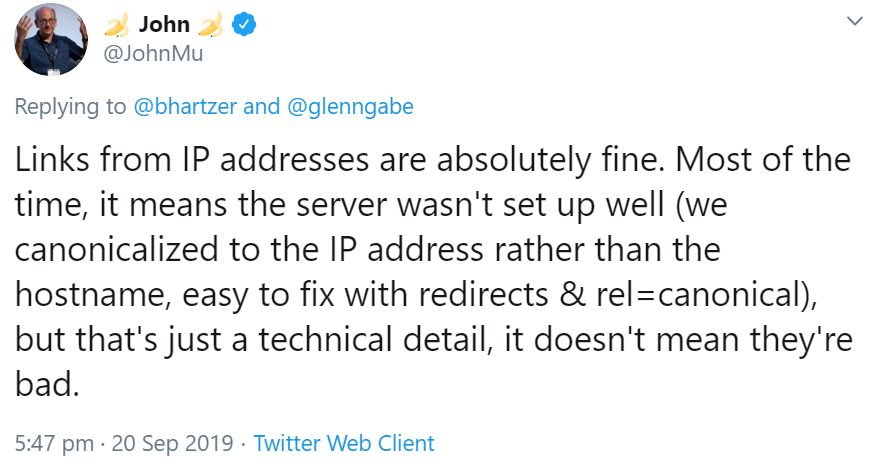Click the banana emoji before John's name
Viewport: 878px width, 472px height.
point(117,26)
